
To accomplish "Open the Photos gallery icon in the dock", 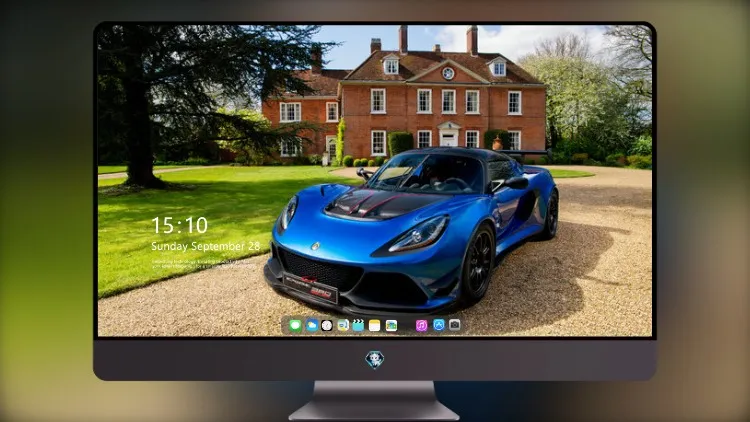I will tap(391, 325).
